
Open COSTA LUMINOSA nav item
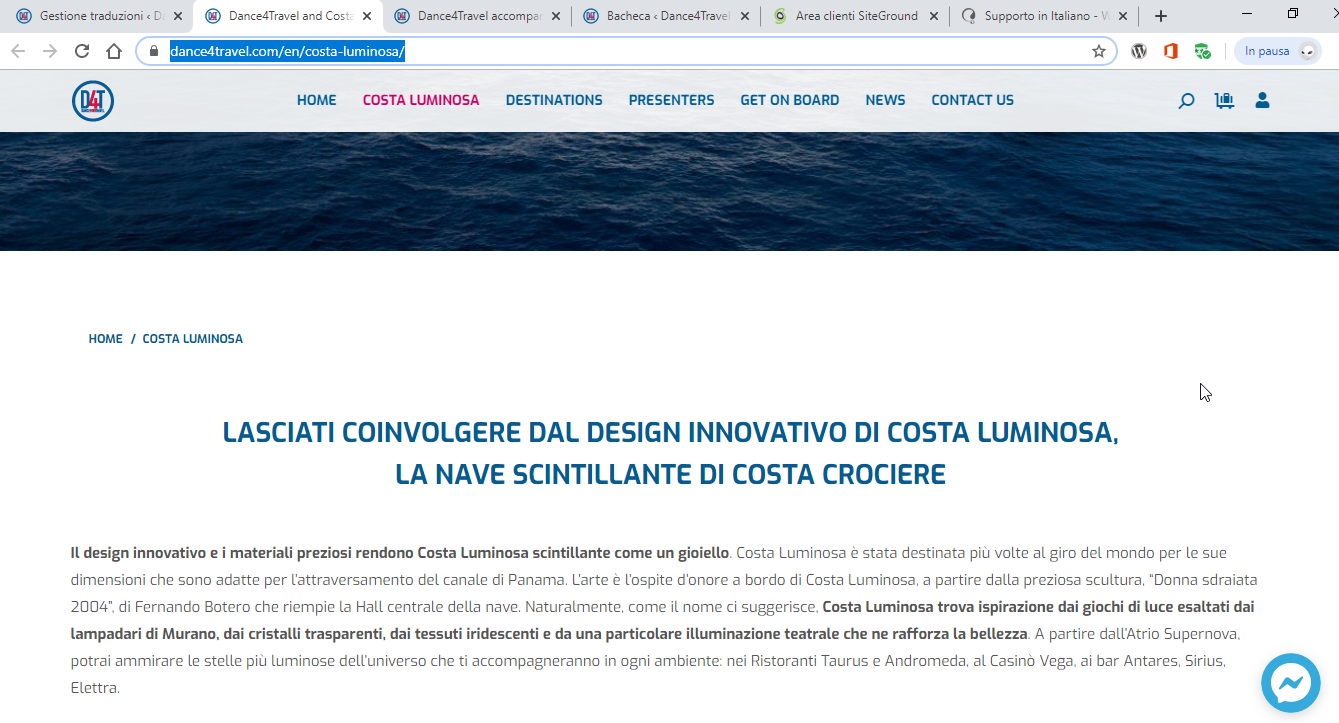tap(421, 100)
